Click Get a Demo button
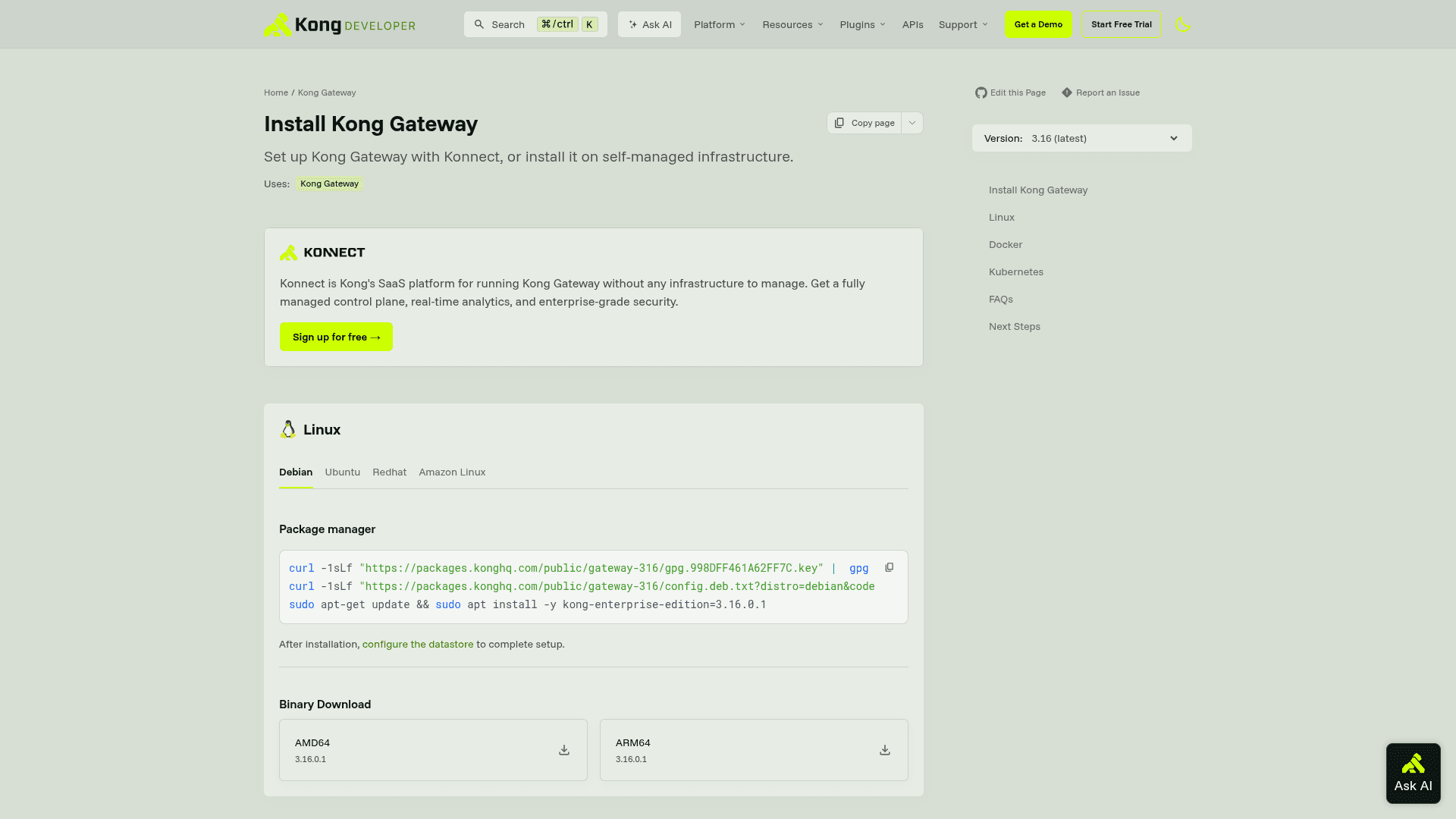The image size is (1456, 819). [x=1038, y=24]
